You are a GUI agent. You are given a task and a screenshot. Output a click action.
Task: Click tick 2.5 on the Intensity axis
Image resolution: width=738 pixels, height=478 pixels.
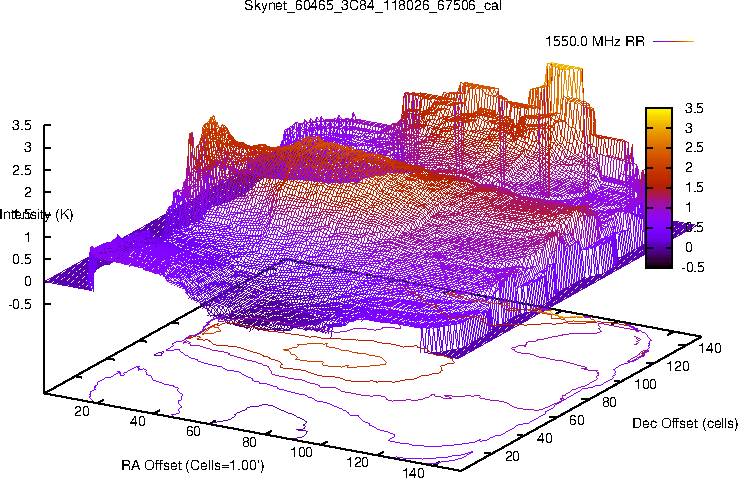[x=22, y=170]
